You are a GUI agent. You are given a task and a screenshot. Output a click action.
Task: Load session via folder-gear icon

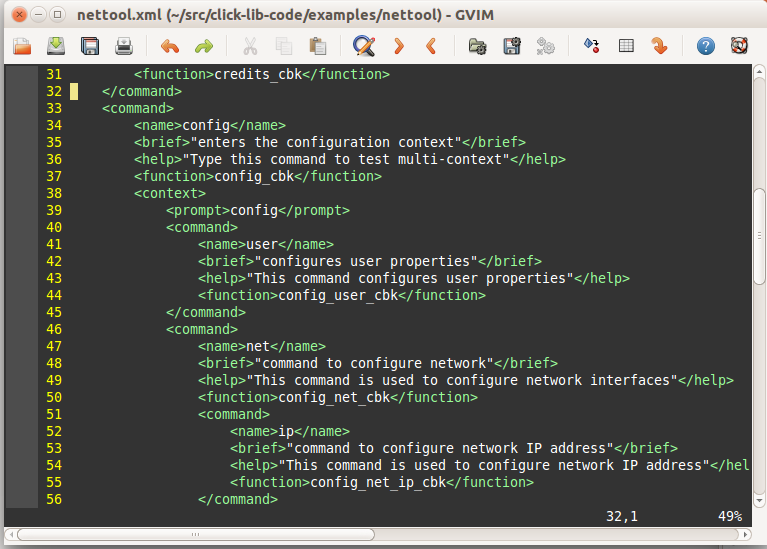[x=477, y=46]
